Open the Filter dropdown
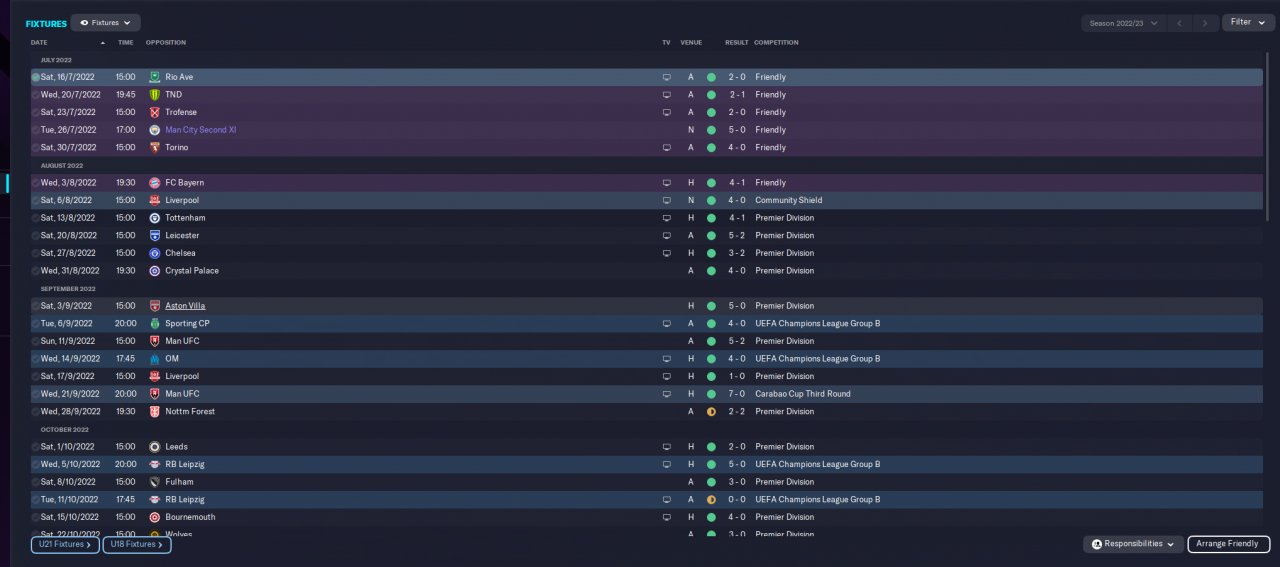 click(x=1248, y=22)
